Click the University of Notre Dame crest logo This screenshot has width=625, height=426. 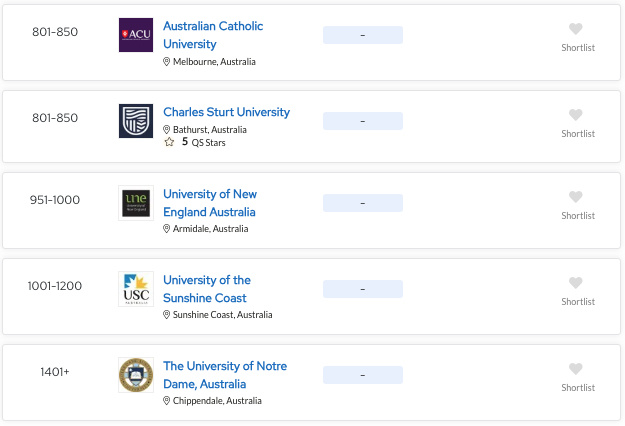coord(136,375)
